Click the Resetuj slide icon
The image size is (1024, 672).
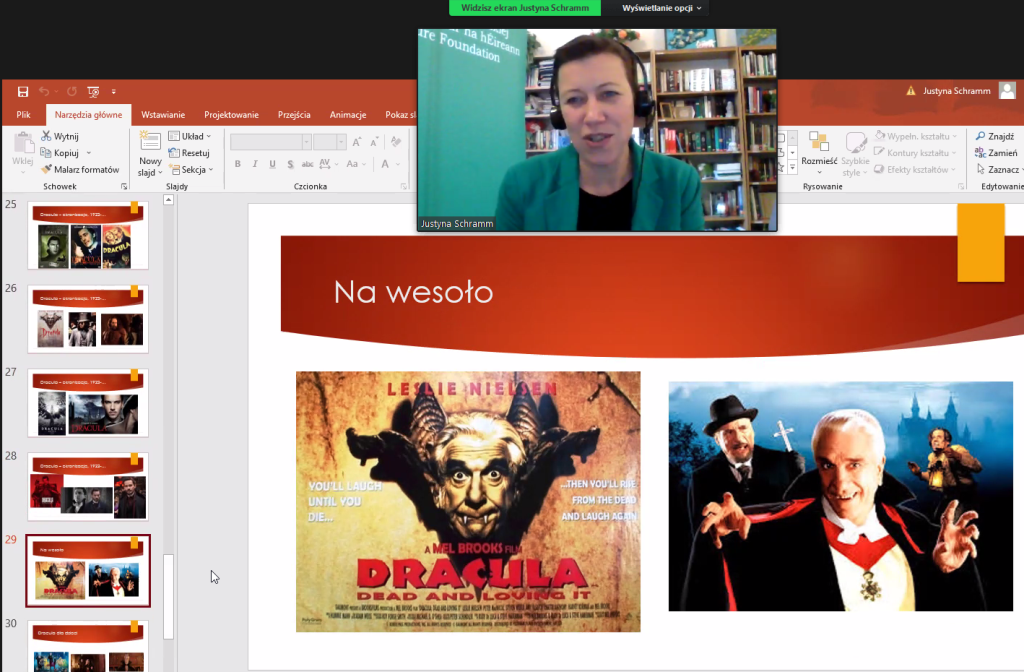coord(174,153)
